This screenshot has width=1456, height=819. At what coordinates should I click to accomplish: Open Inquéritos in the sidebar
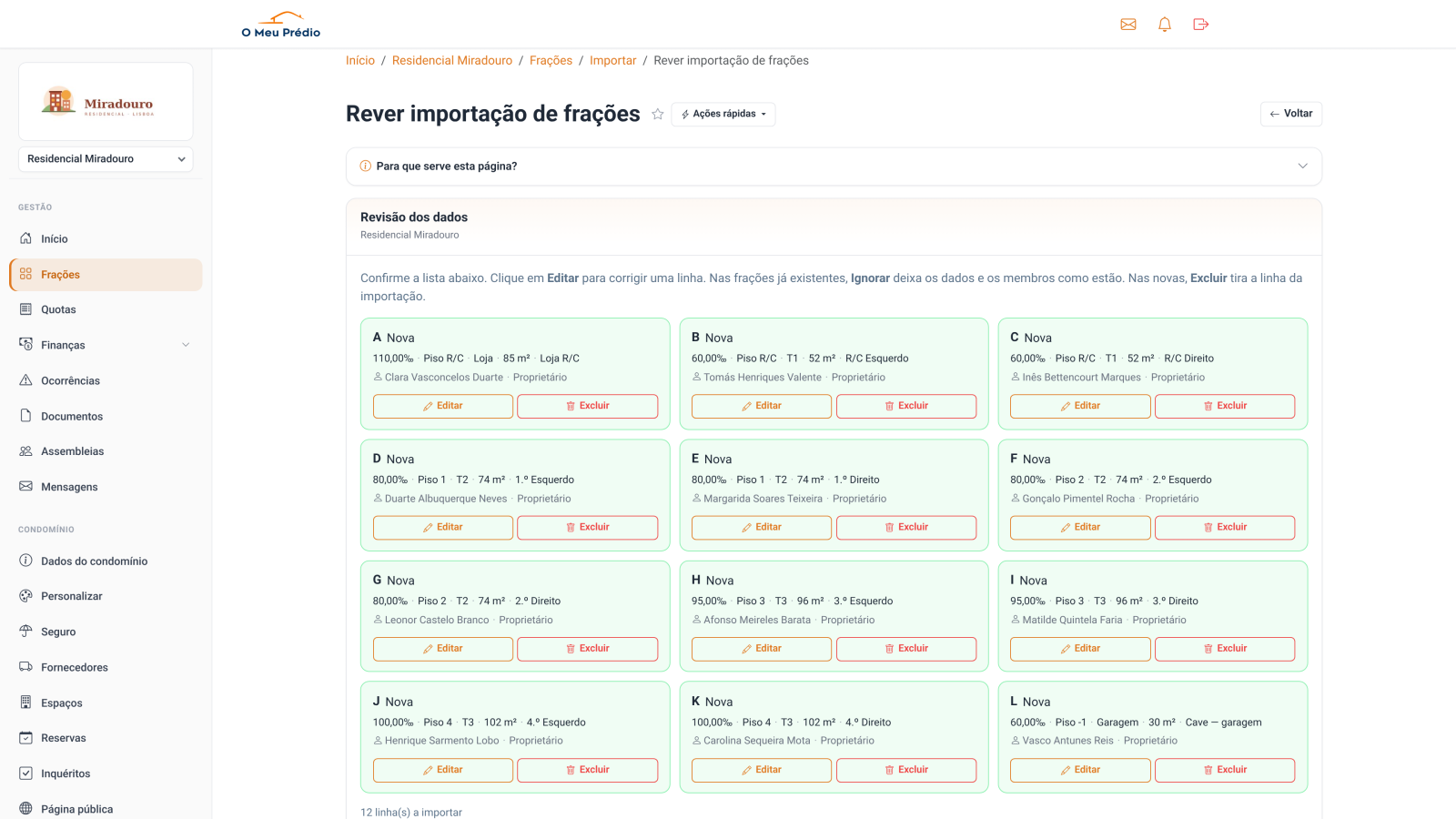pyautogui.click(x=106, y=773)
